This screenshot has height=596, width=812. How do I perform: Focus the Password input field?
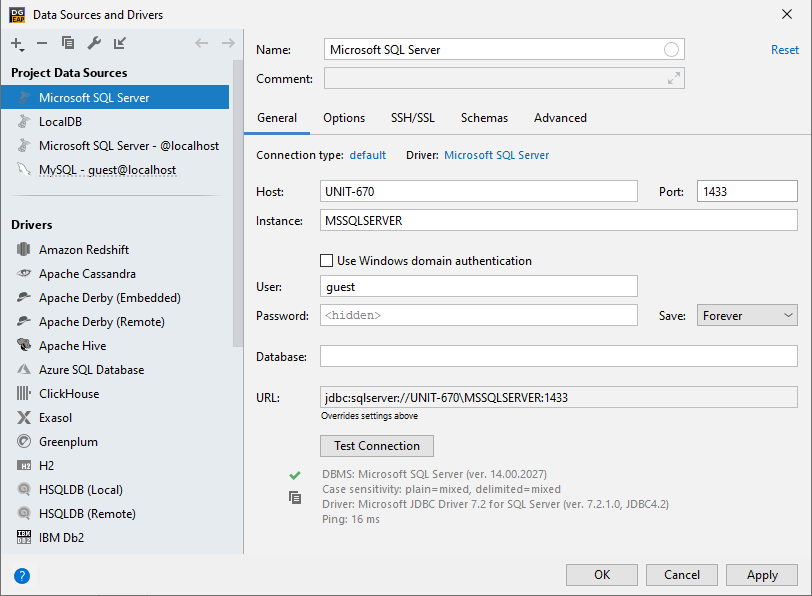[x=478, y=315]
